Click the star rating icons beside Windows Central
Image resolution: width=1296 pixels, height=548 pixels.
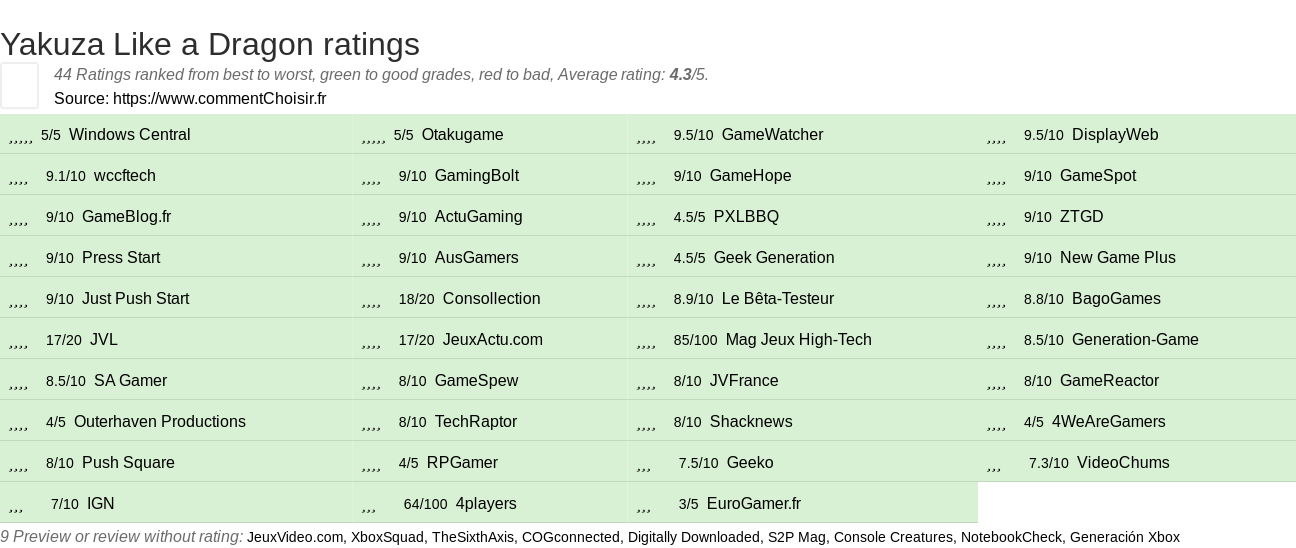pos(21,135)
